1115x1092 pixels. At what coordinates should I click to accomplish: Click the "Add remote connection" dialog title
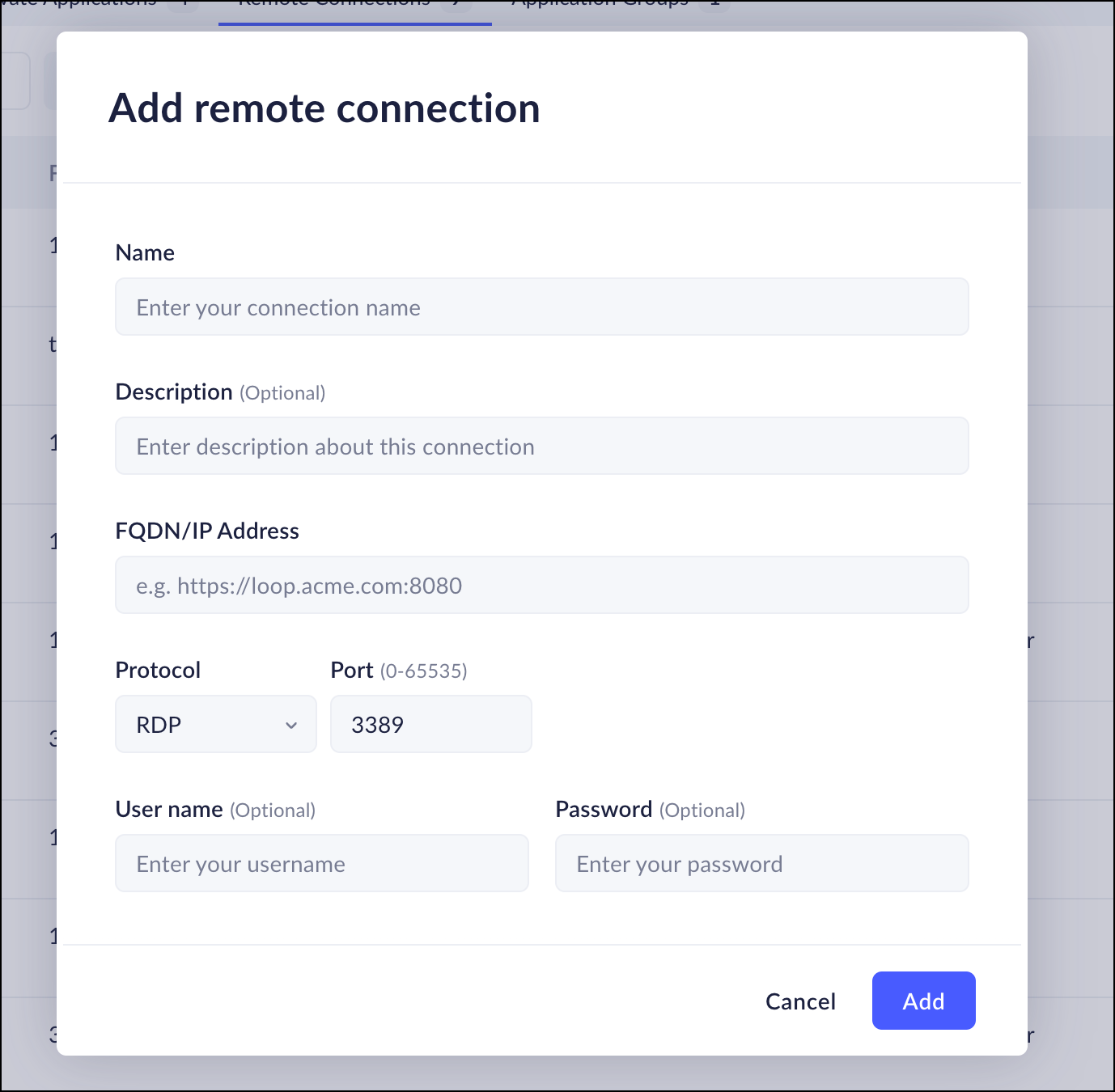tap(324, 108)
